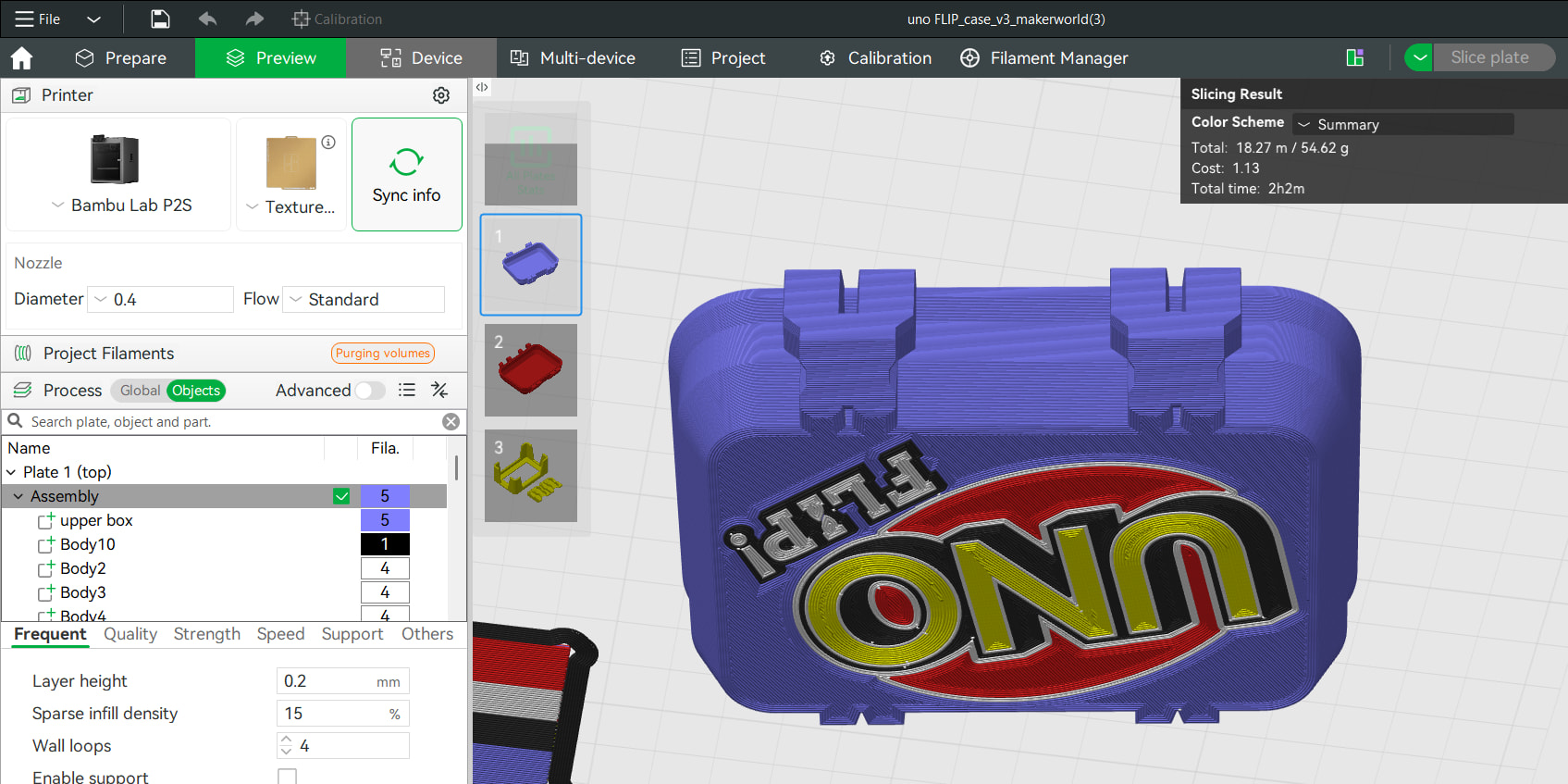The width and height of the screenshot is (1568, 784).
Task: Toggle the Assembly printable checkbox
Action: (x=341, y=497)
